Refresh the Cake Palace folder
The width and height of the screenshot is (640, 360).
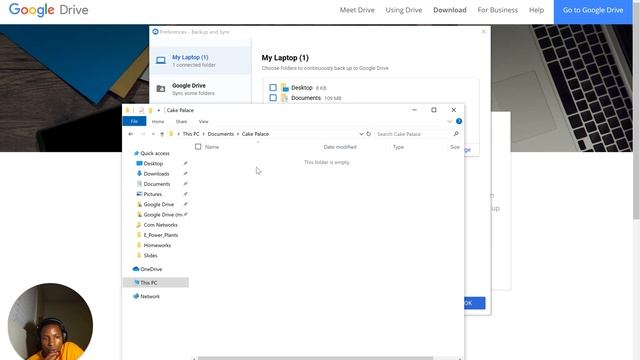point(369,134)
